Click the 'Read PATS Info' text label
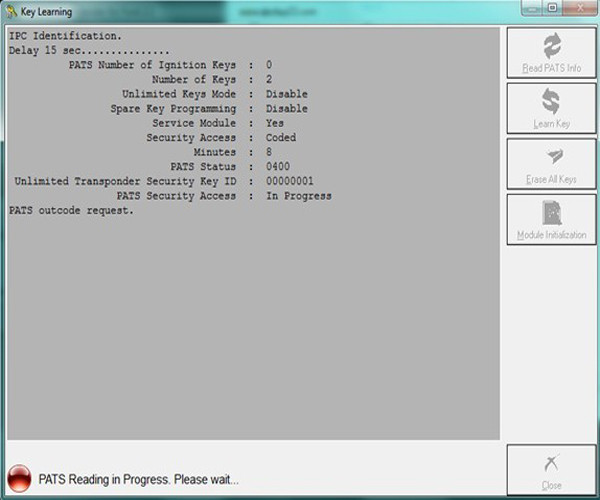The image size is (600, 500). [552, 69]
